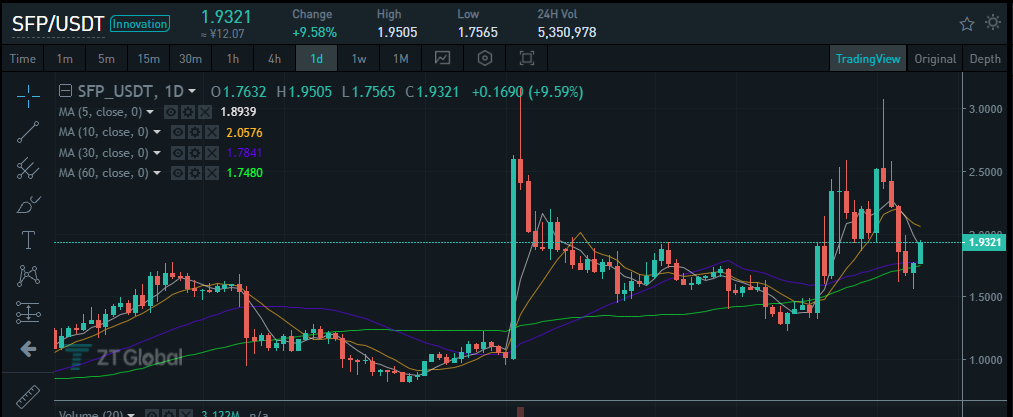Screen dimensions: 1013x417
Task: Open the Depth chart view
Action: coord(985,59)
